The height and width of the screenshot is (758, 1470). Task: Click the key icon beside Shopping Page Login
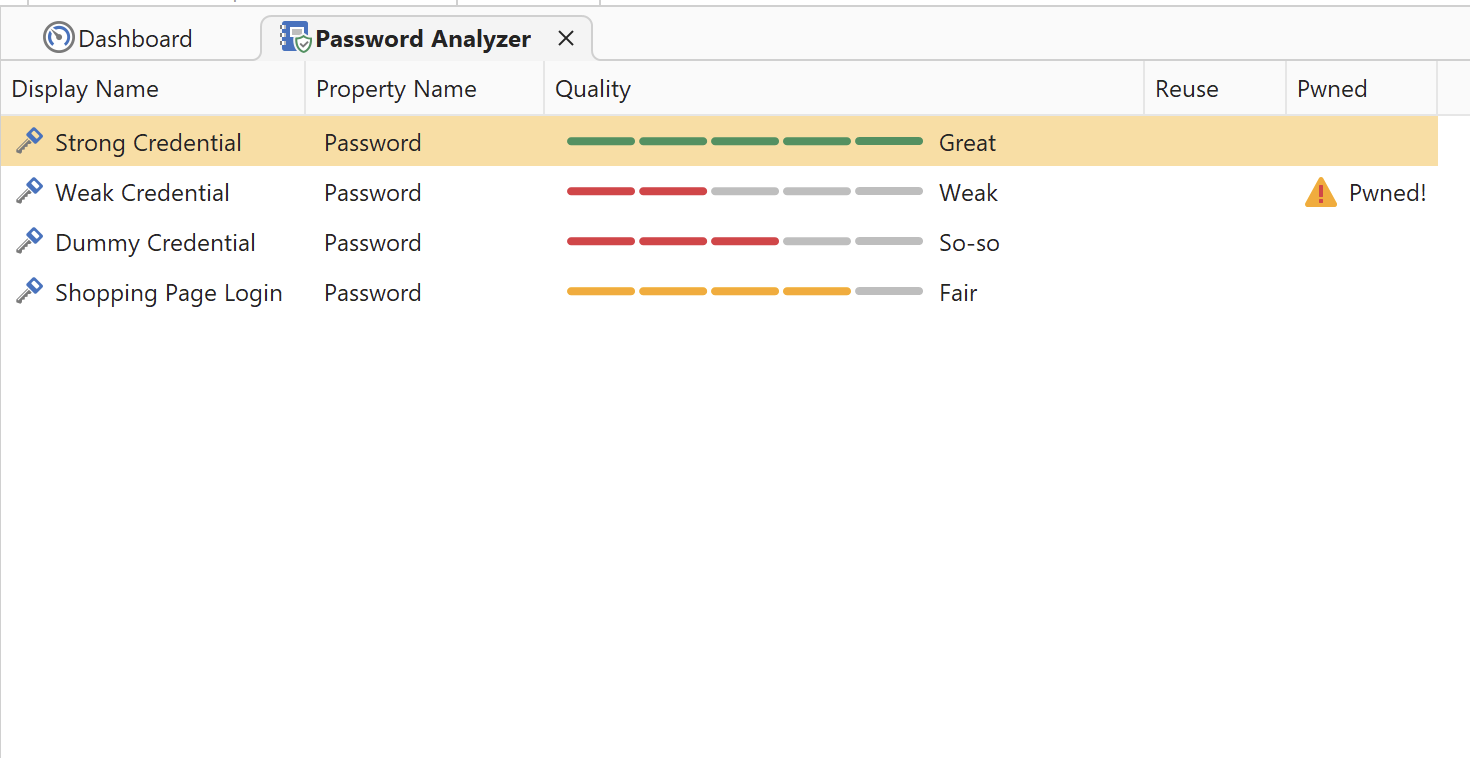(29, 291)
